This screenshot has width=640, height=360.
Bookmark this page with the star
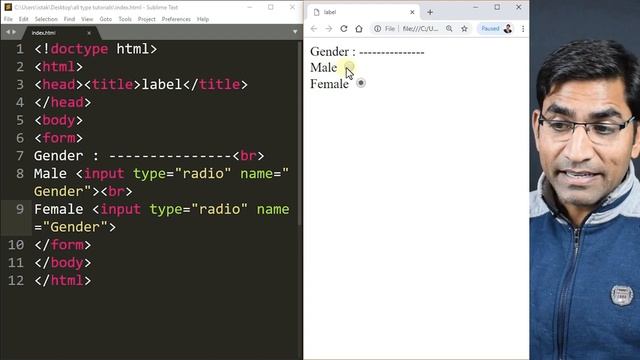click(x=464, y=29)
